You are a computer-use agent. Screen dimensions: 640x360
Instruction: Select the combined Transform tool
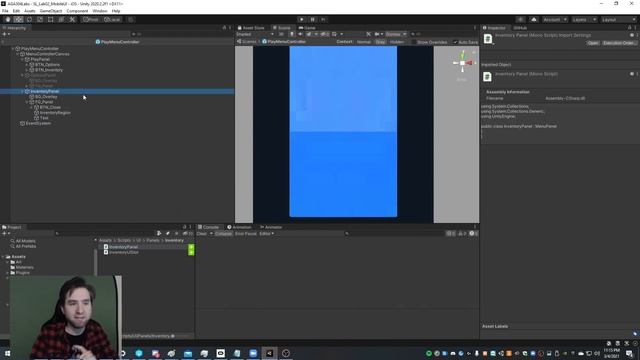(61, 19)
